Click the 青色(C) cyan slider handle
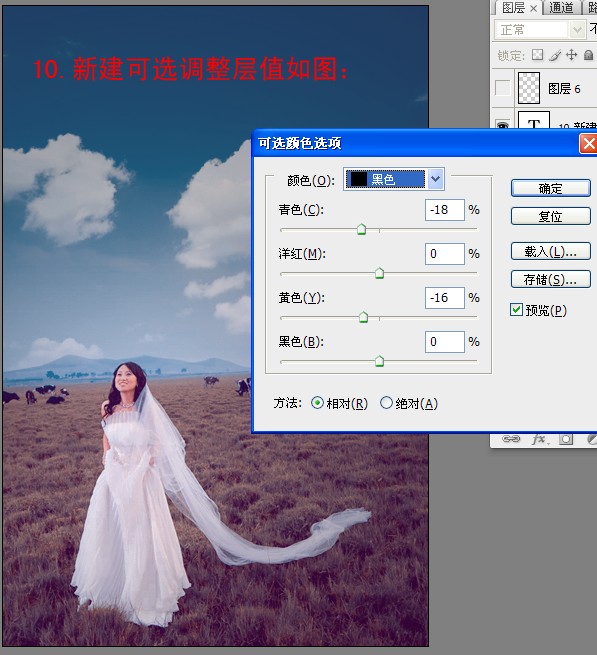This screenshot has width=597, height=655. click(361, 229)
